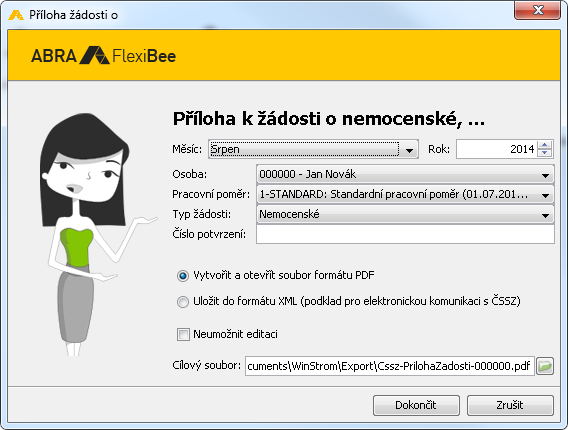Expand the Typ žádosti dropdown showing Nemocenské

point(405,214)
